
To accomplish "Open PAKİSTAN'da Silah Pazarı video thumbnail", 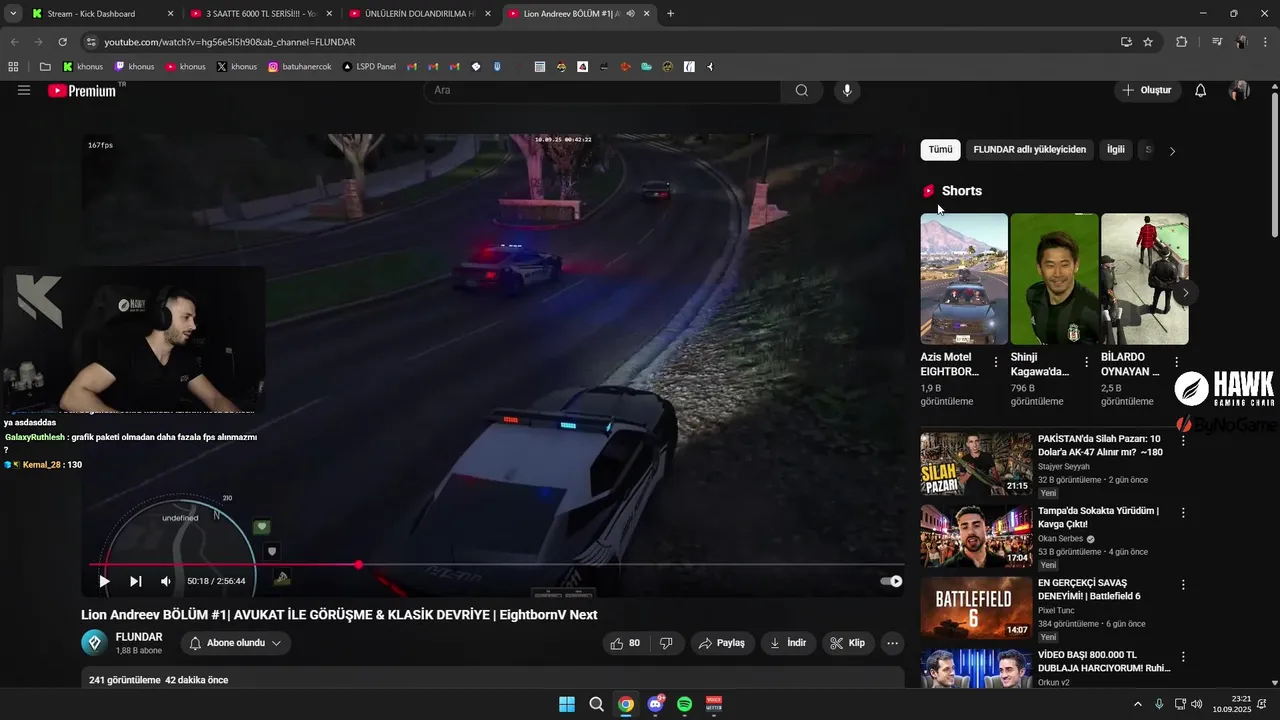I will [976, 463].
